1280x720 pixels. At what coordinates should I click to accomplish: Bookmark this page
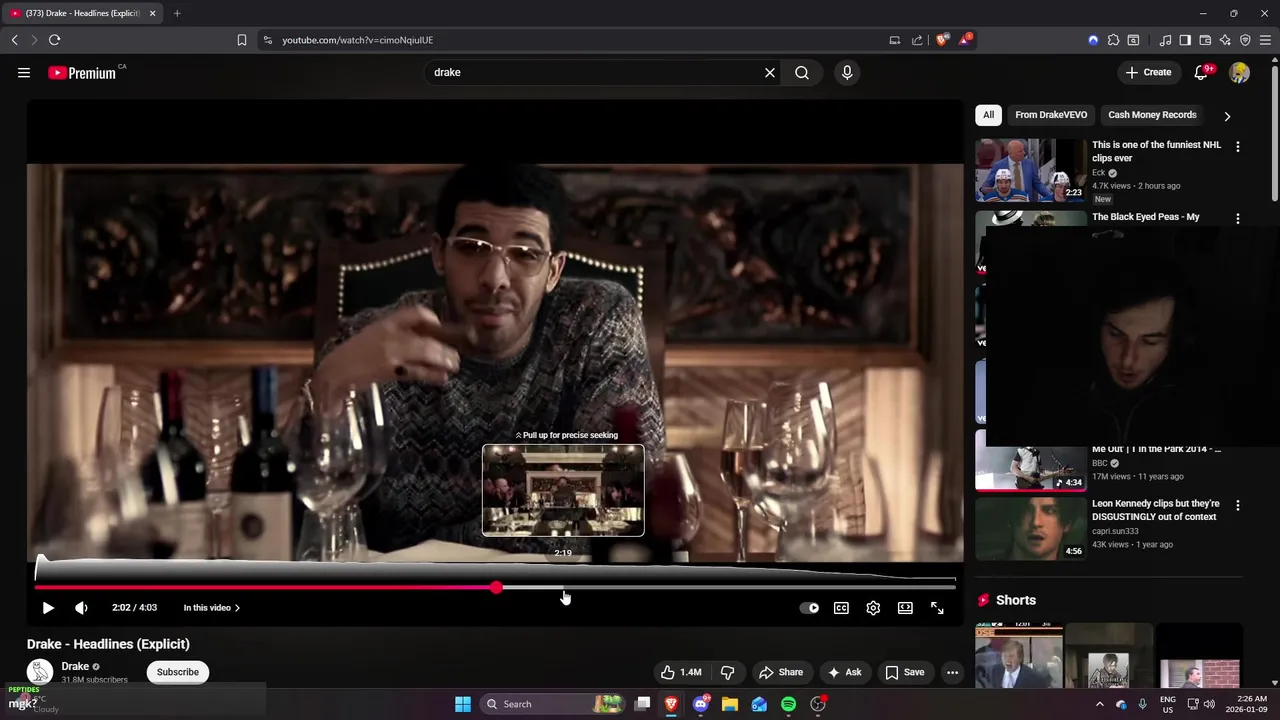coord(242,40)
